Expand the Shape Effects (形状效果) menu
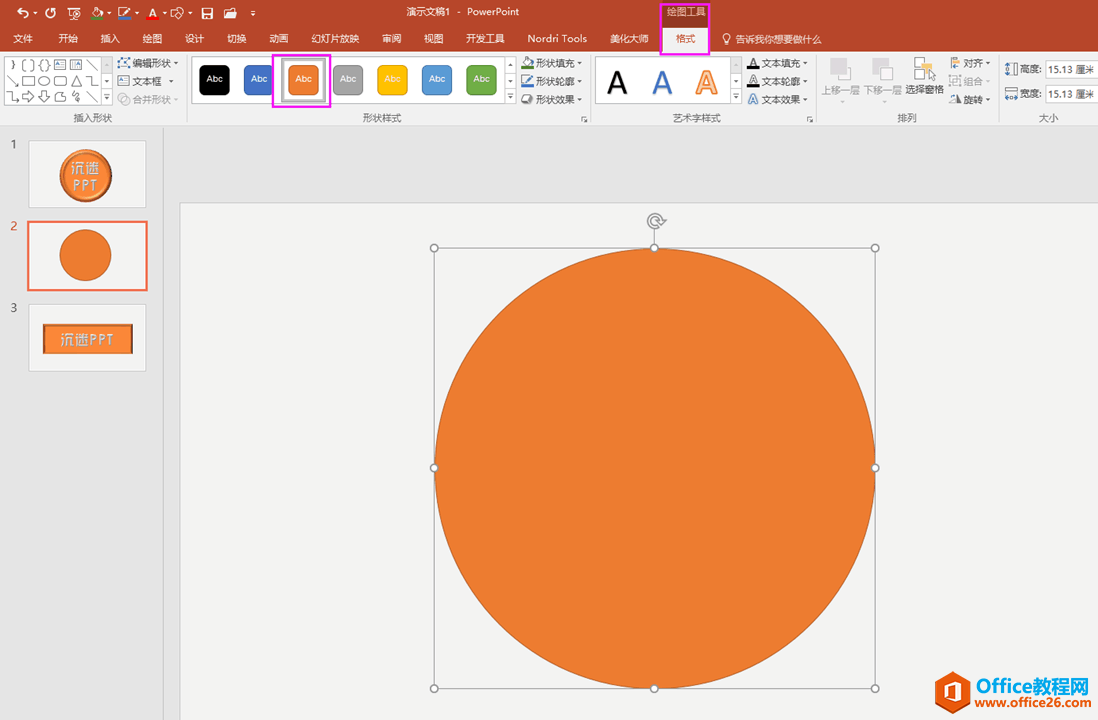 [552, 99]
